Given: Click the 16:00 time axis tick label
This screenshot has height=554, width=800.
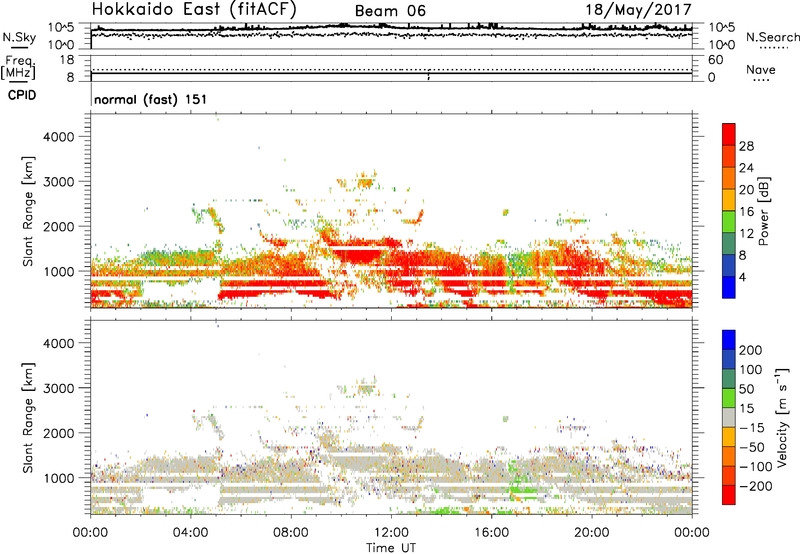Looking at the screenshot, I should [491, 533].
